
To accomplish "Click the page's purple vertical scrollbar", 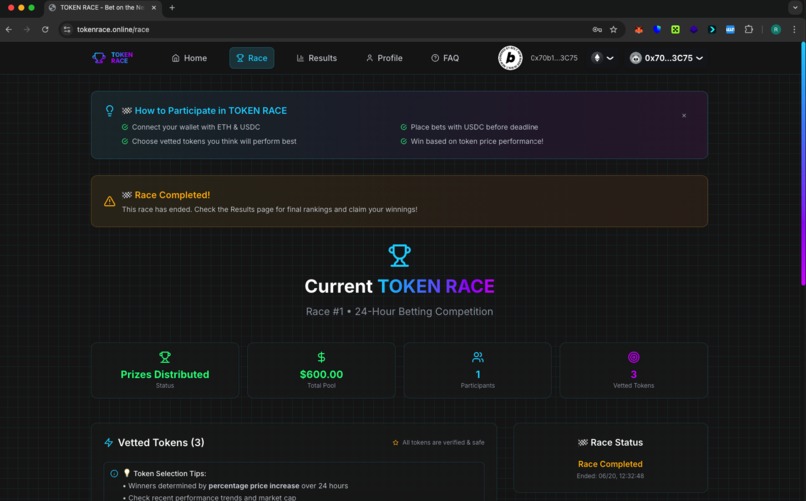I will (803, 163).
